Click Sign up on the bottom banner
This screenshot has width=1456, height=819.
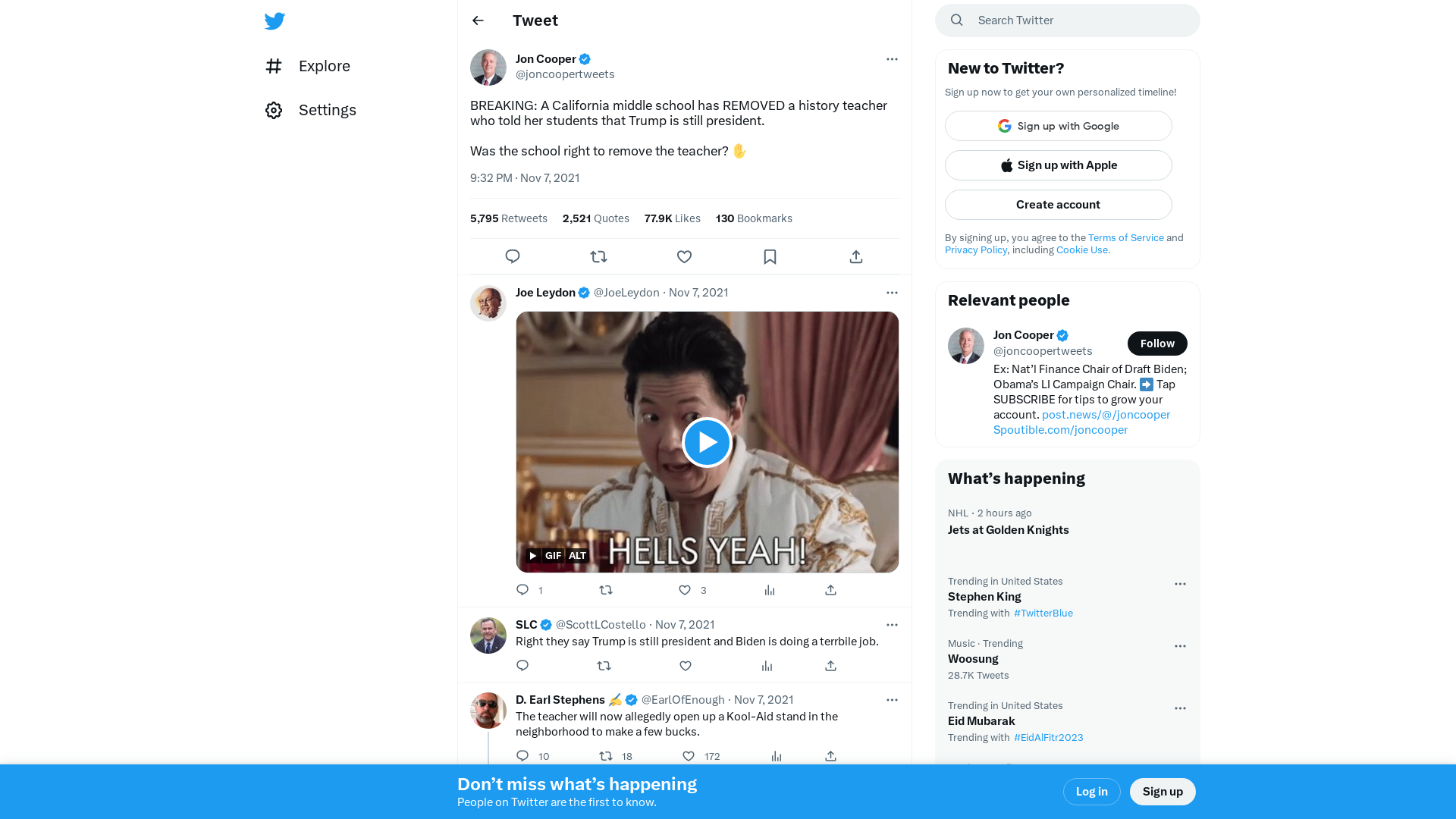pos(1163,792)
